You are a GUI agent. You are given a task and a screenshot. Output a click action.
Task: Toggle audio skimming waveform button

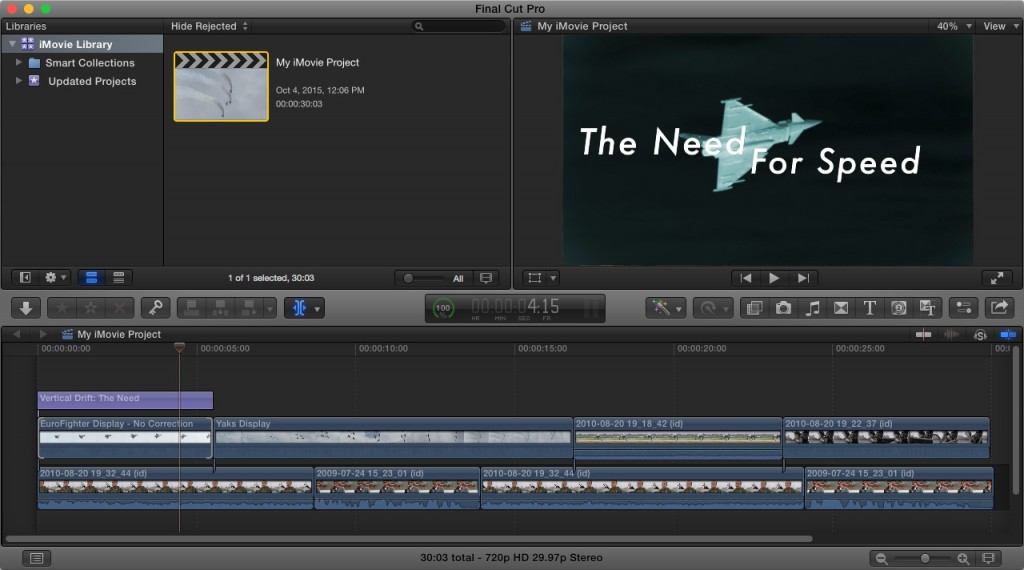tap(952, 334)
